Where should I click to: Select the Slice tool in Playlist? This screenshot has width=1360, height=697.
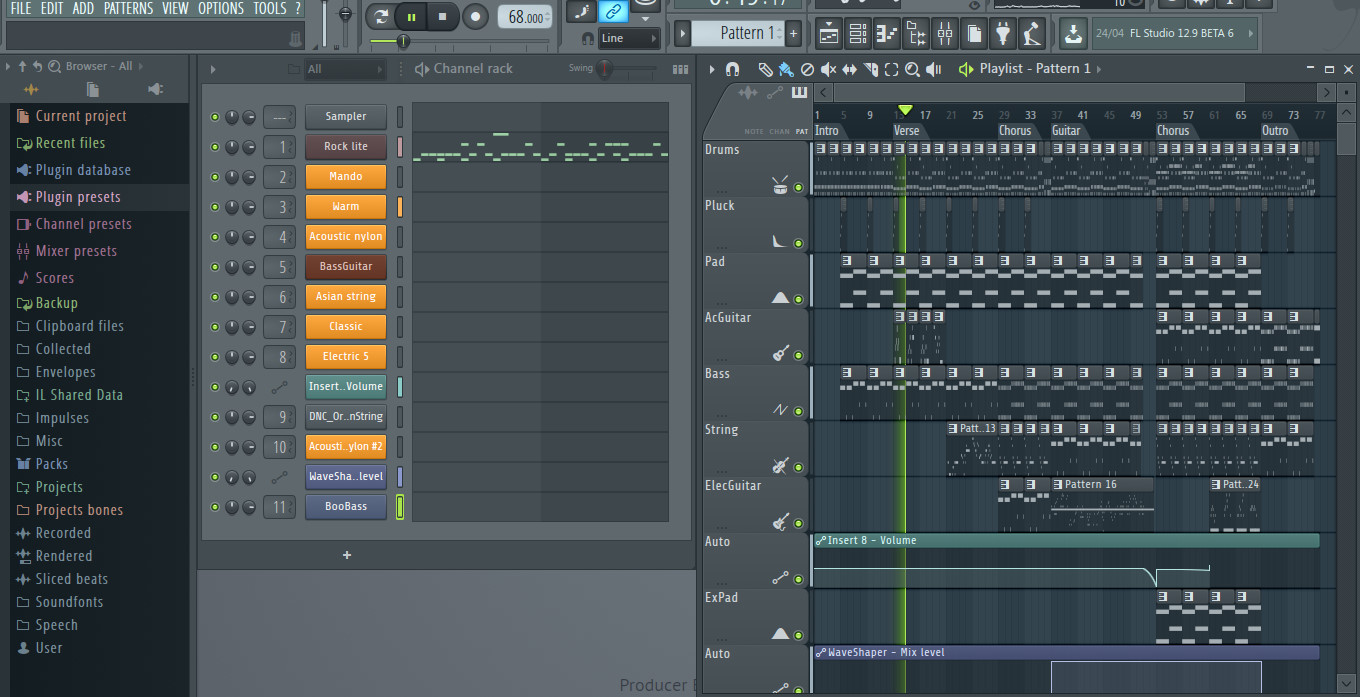(x=870, y=69)
